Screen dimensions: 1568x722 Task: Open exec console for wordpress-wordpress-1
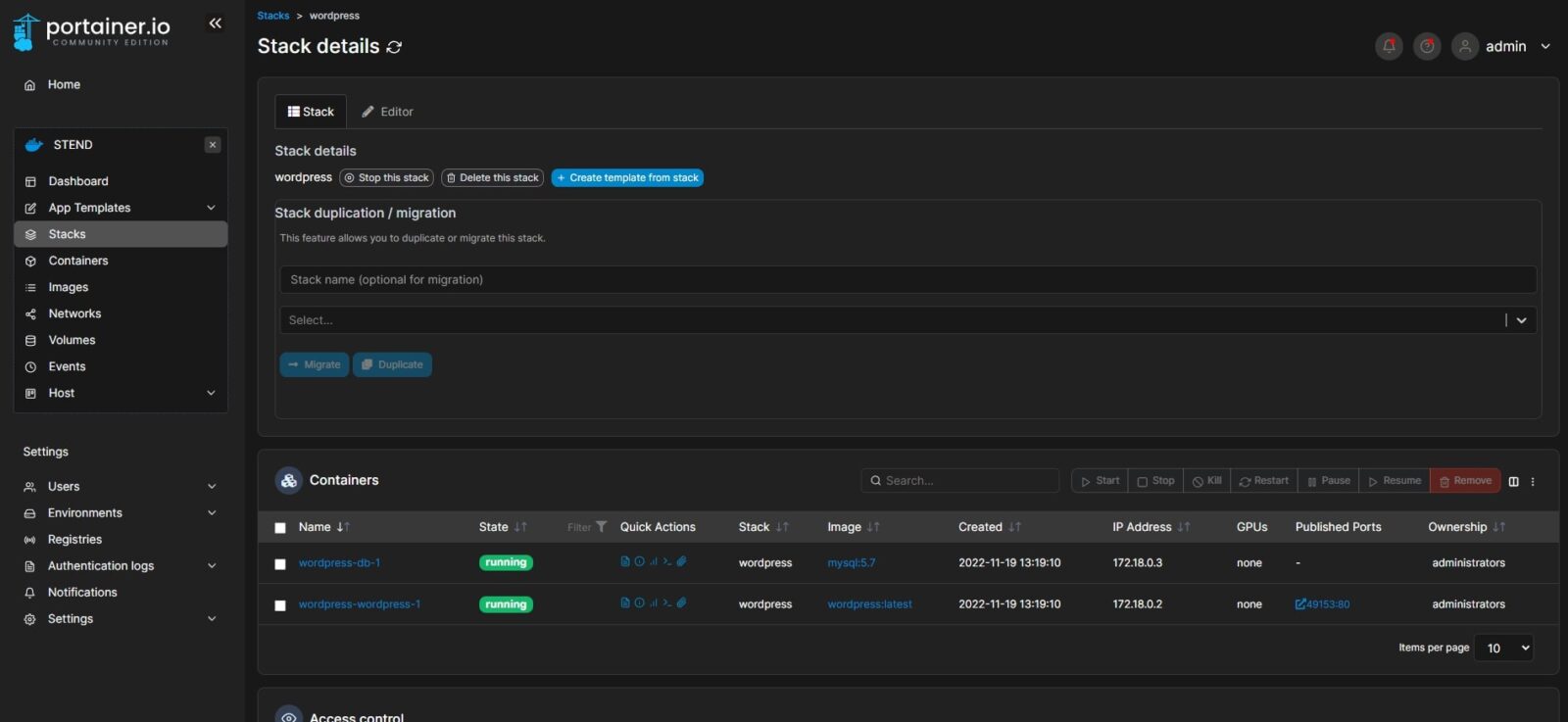[x=666, y=602]
